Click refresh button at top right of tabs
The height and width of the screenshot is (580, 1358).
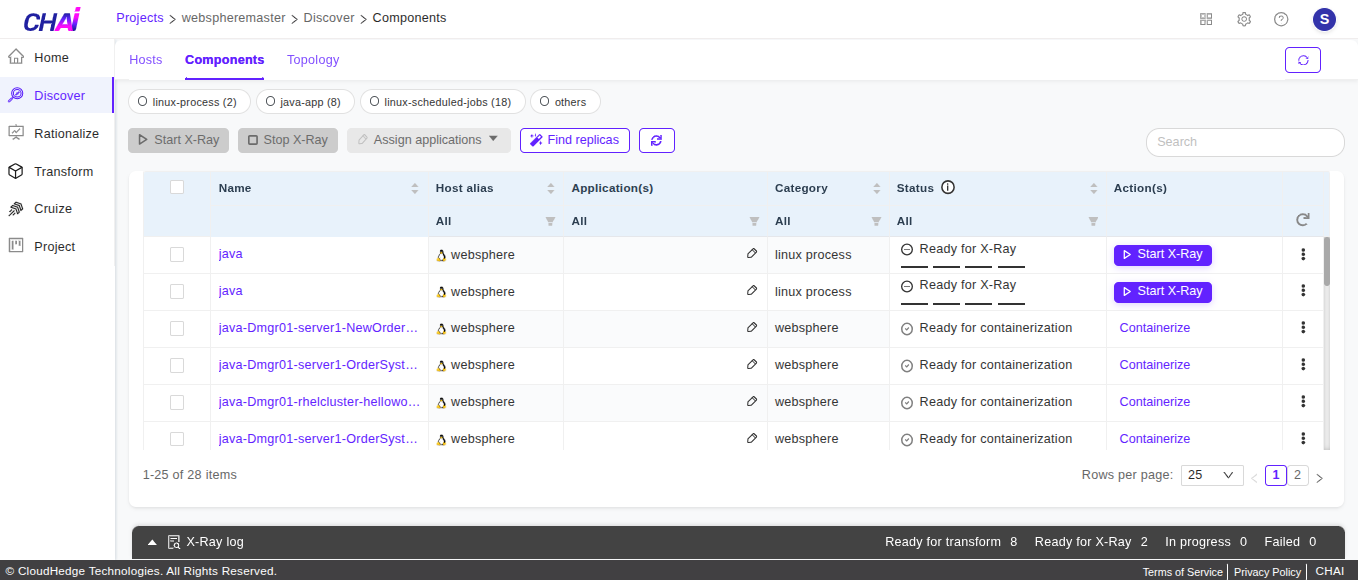1303,60
